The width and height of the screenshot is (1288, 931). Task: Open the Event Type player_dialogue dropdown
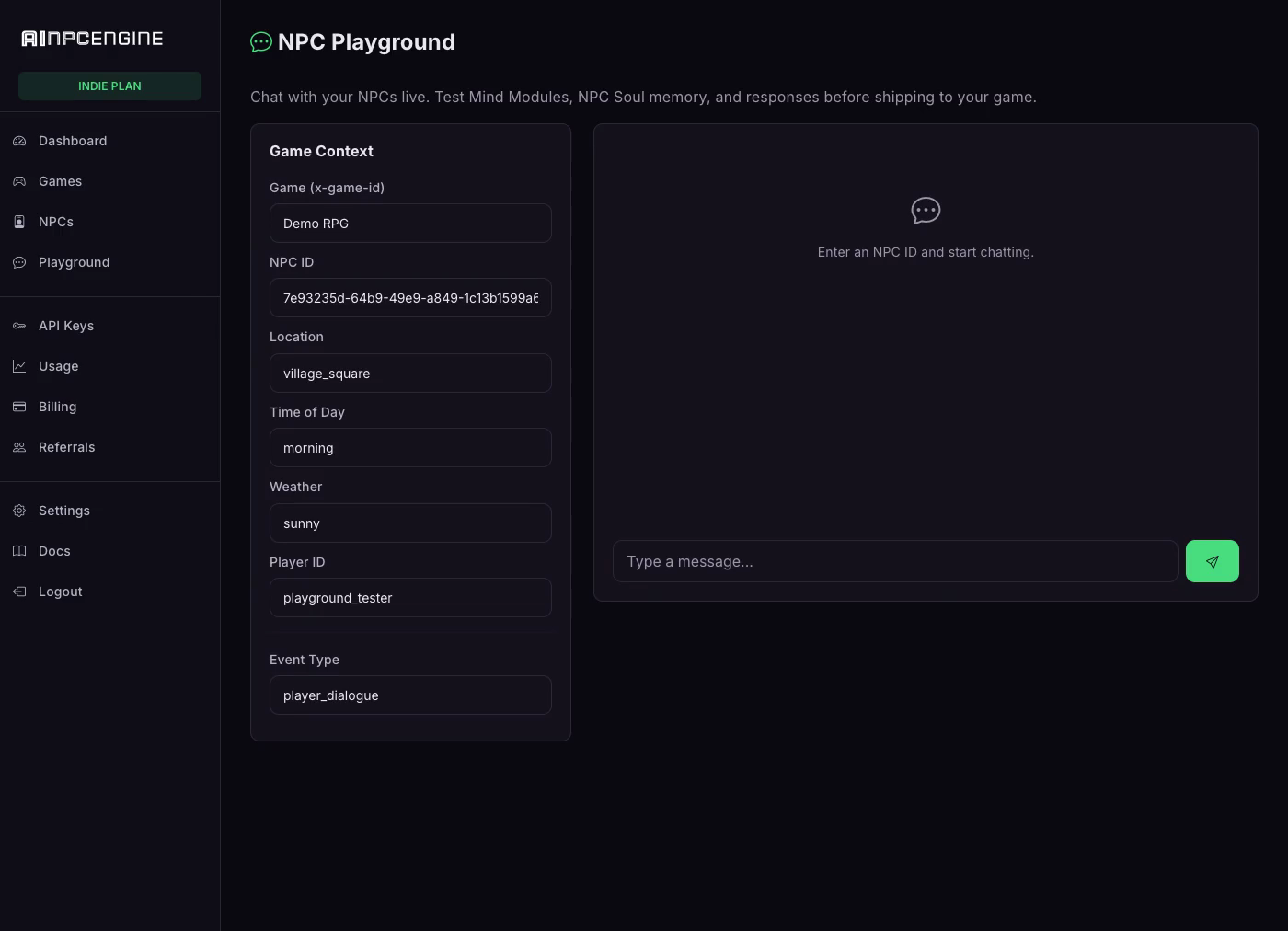pos(410,695)
